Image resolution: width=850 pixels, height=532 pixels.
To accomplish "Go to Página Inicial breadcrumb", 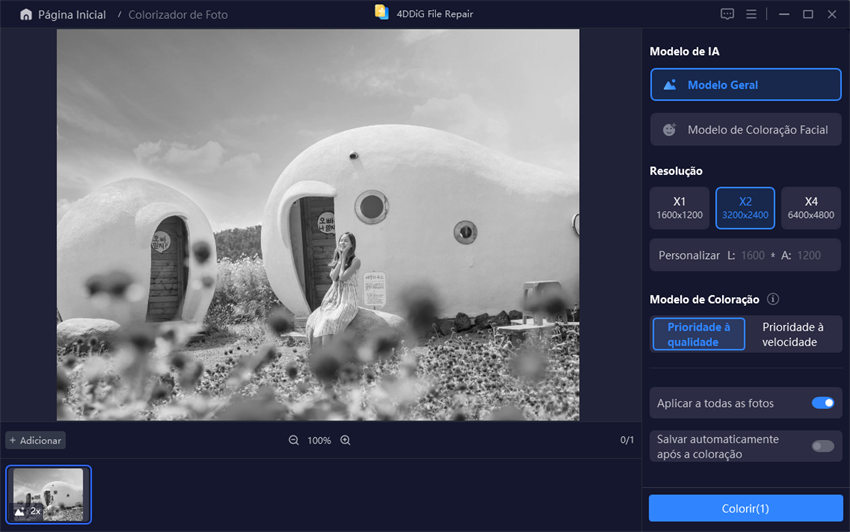I will [71, 15].
